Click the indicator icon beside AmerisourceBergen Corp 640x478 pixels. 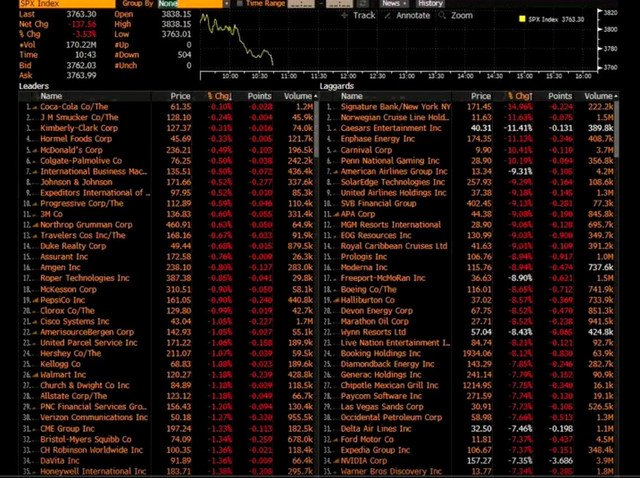(35, 332)
